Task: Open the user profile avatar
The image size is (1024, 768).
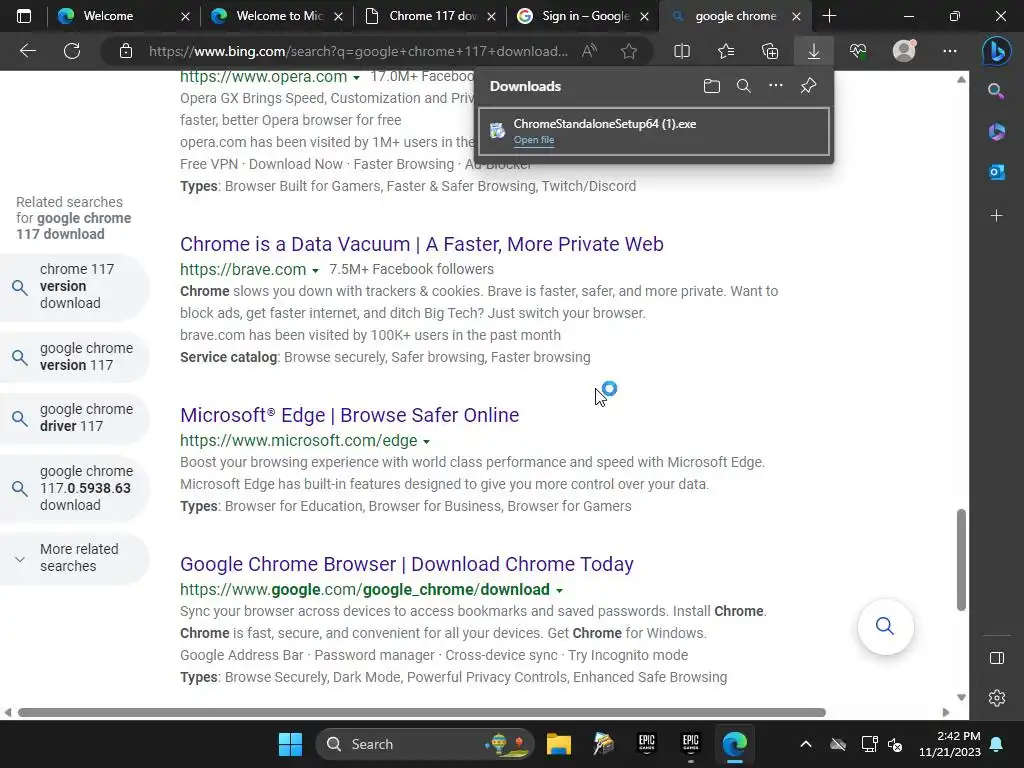Action: [904, 51]
